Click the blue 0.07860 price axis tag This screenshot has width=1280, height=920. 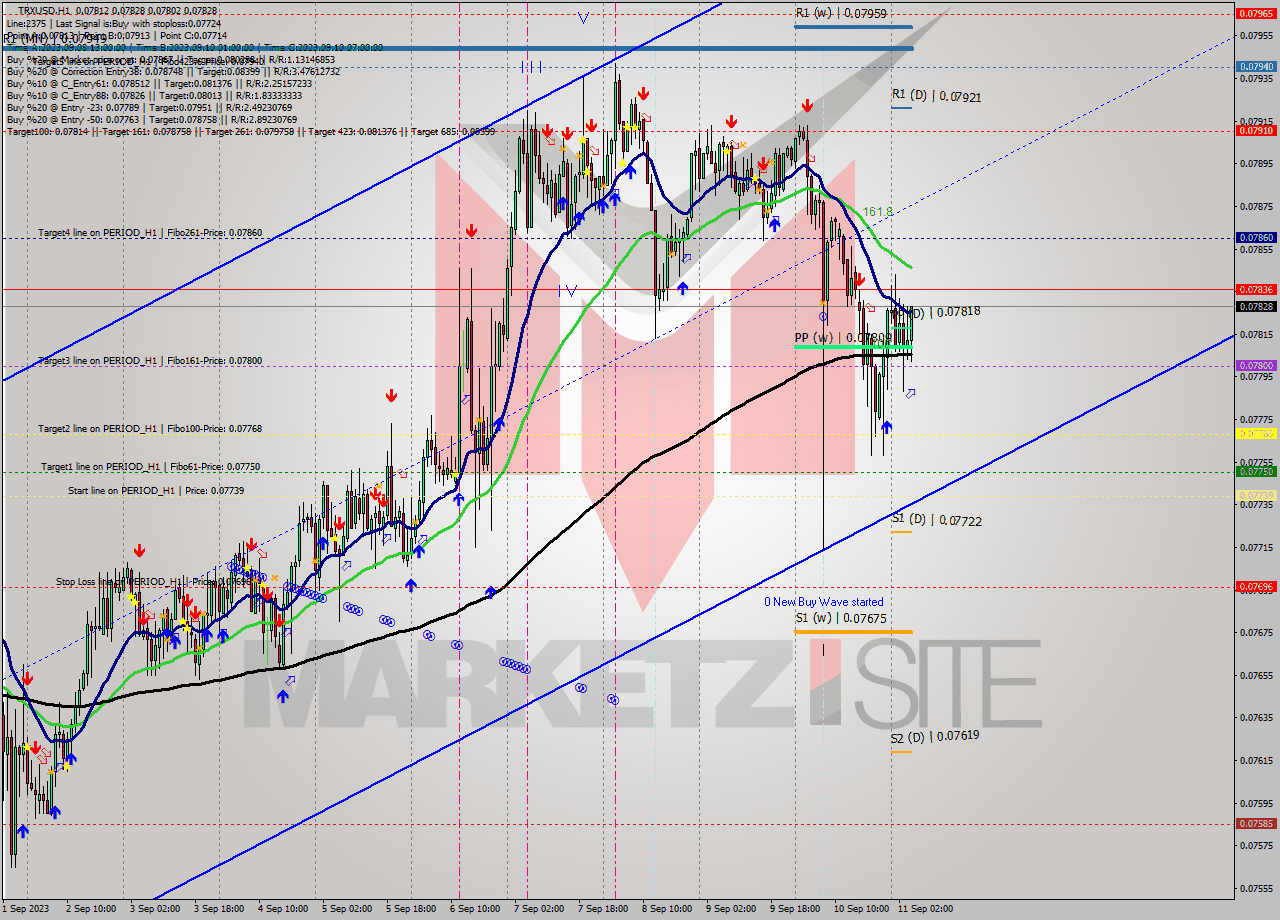[x=1256, y=238]
